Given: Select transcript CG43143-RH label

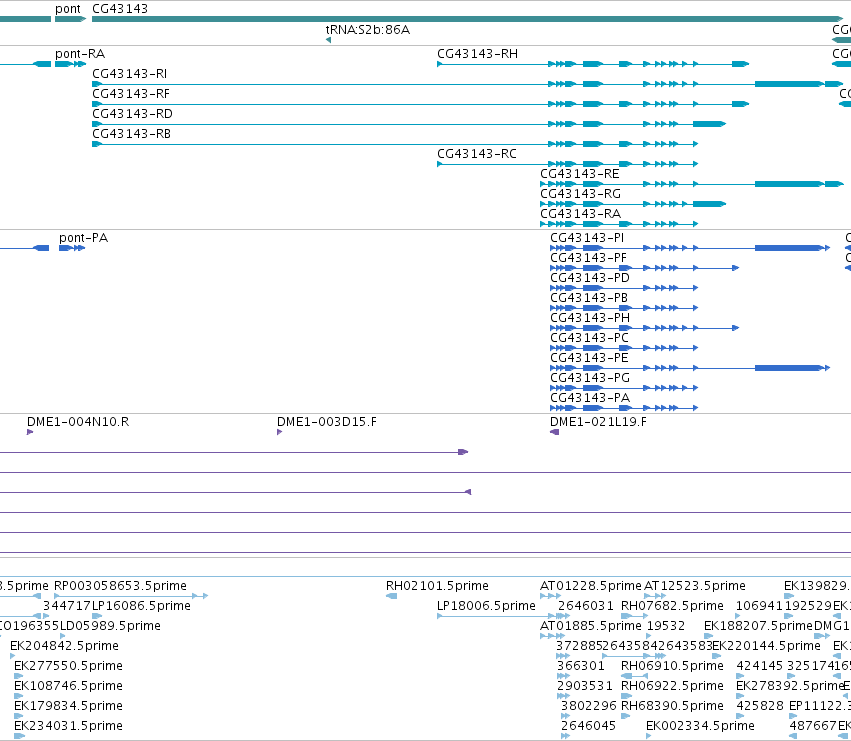Looking at the screenshot, I should (478, 54).
